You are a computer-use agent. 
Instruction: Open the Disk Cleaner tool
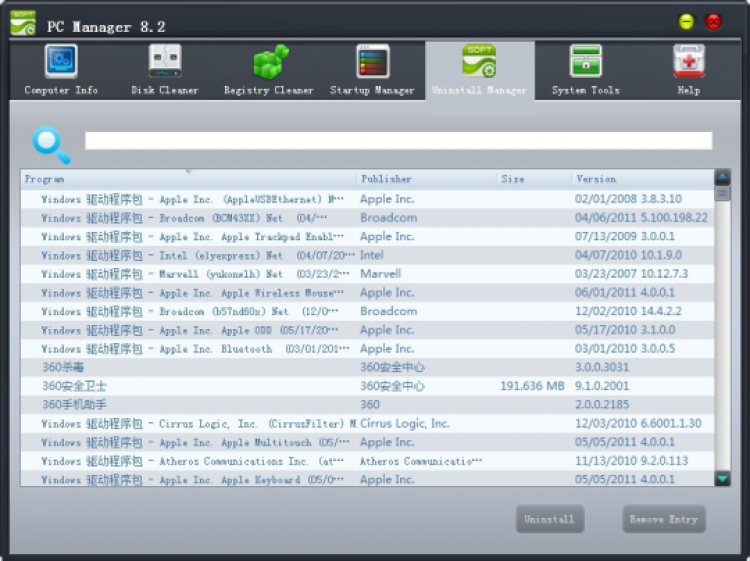tap(165, 70)
